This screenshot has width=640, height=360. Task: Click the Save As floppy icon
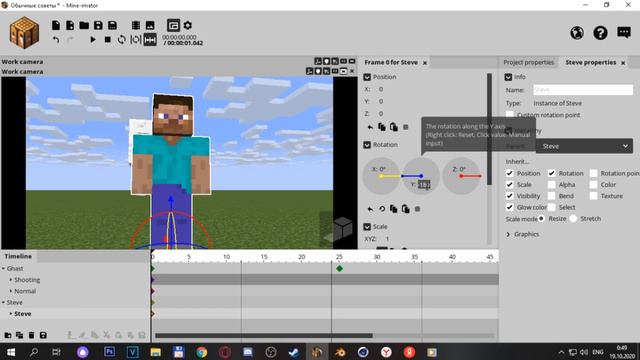112,25
